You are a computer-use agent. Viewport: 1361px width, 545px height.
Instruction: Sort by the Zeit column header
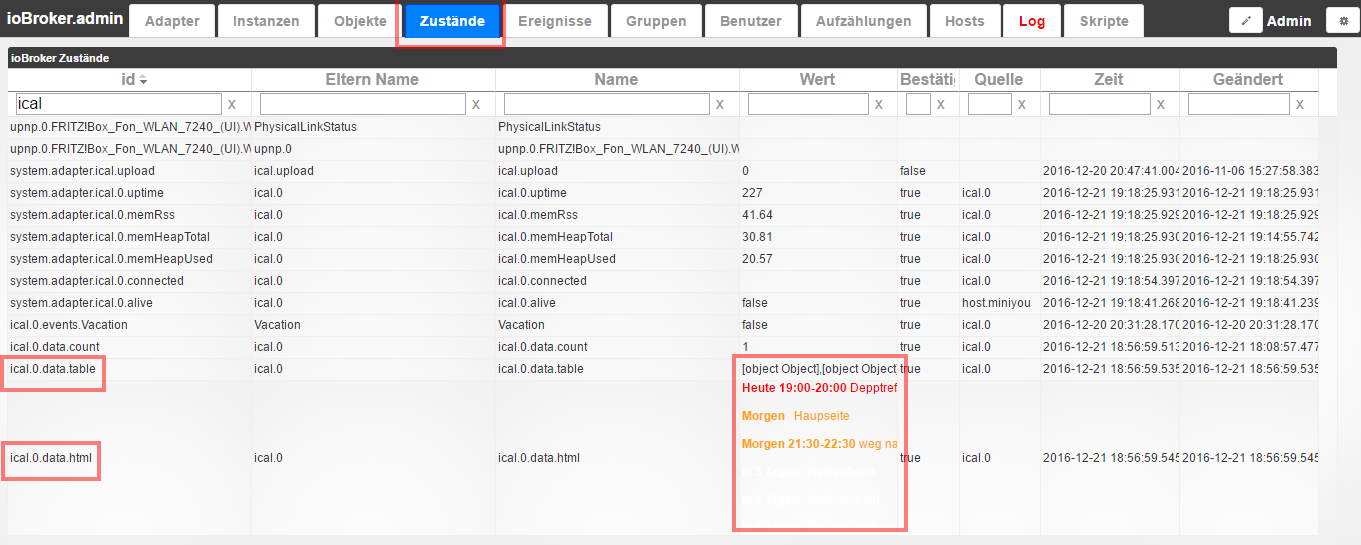[1109, 79]
